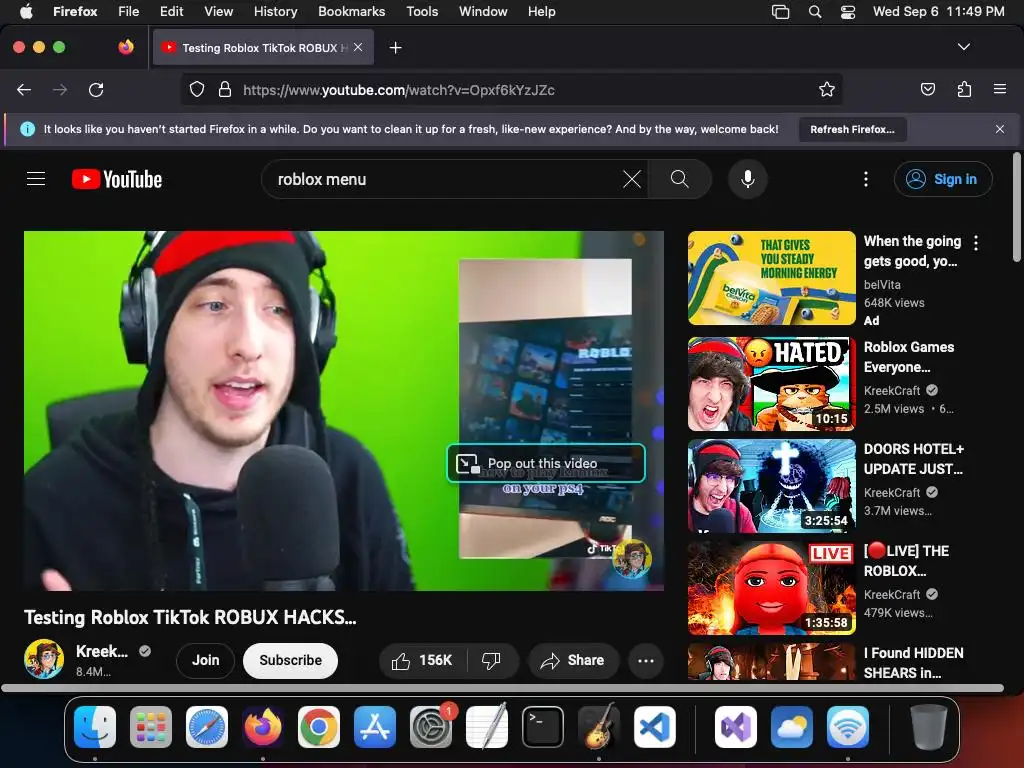The width and height of the screenshot is (1024, 768).
Task: Open more actions ellipsis below video
Action: 646,660
